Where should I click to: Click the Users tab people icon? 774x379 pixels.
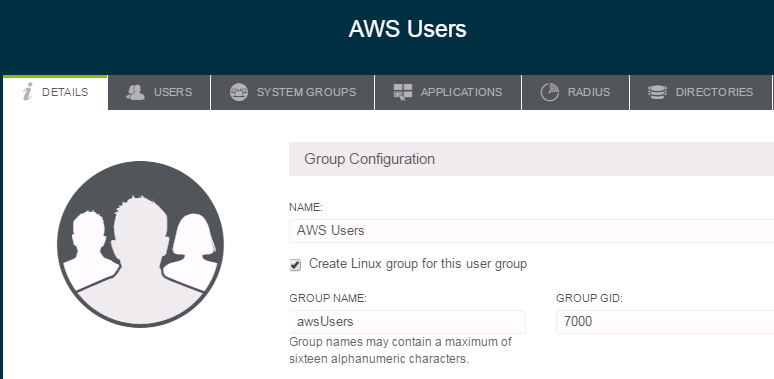click(135, 92)
